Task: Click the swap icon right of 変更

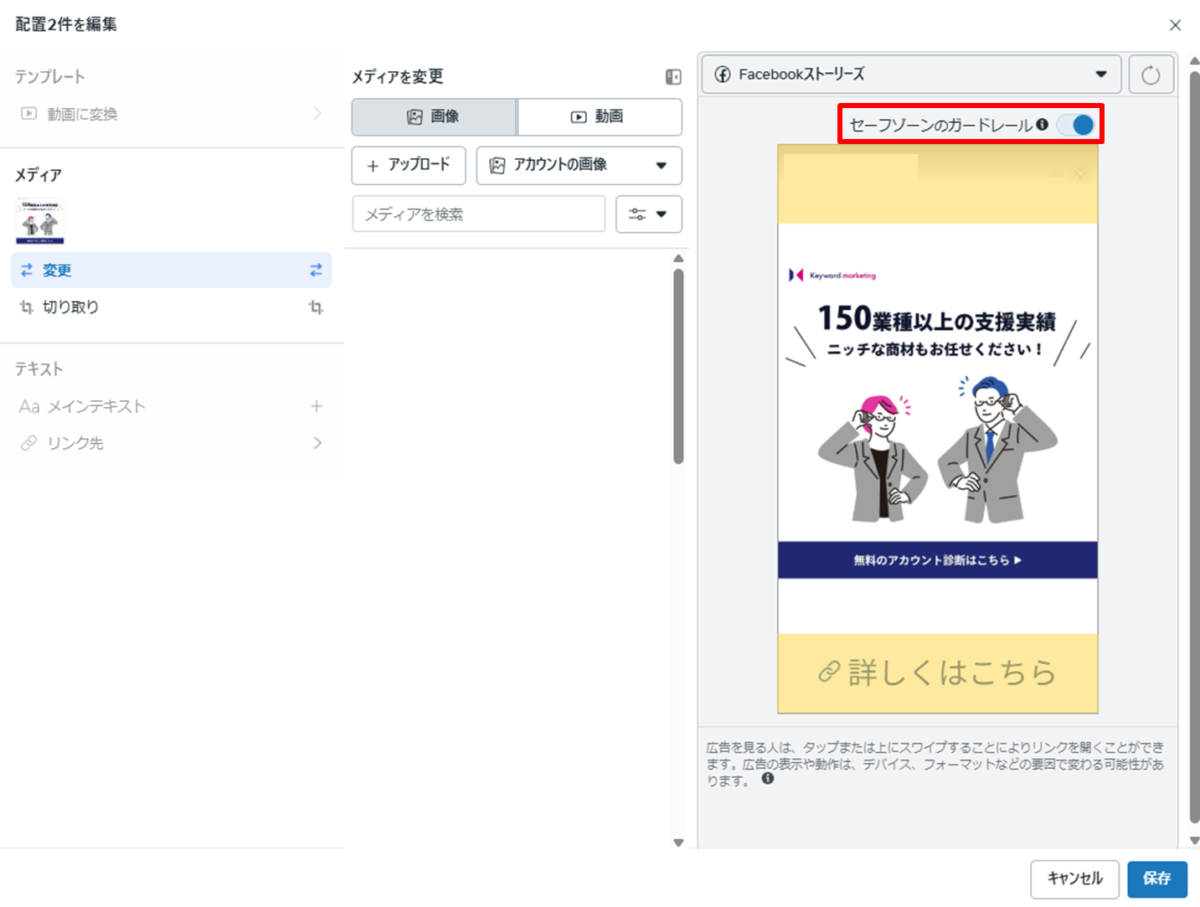Action: point(316,270)
